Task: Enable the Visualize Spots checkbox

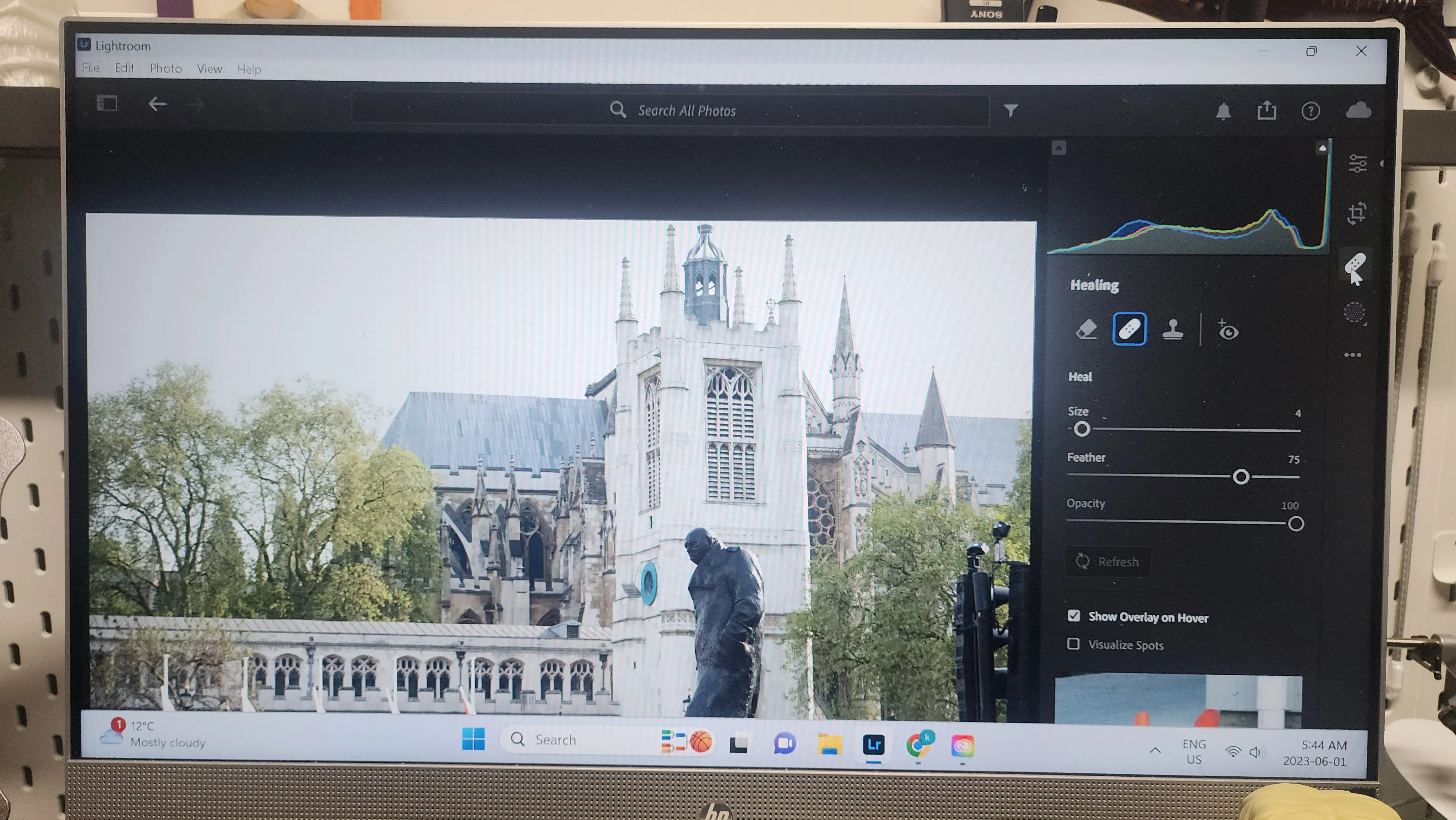Action: 1073,643
